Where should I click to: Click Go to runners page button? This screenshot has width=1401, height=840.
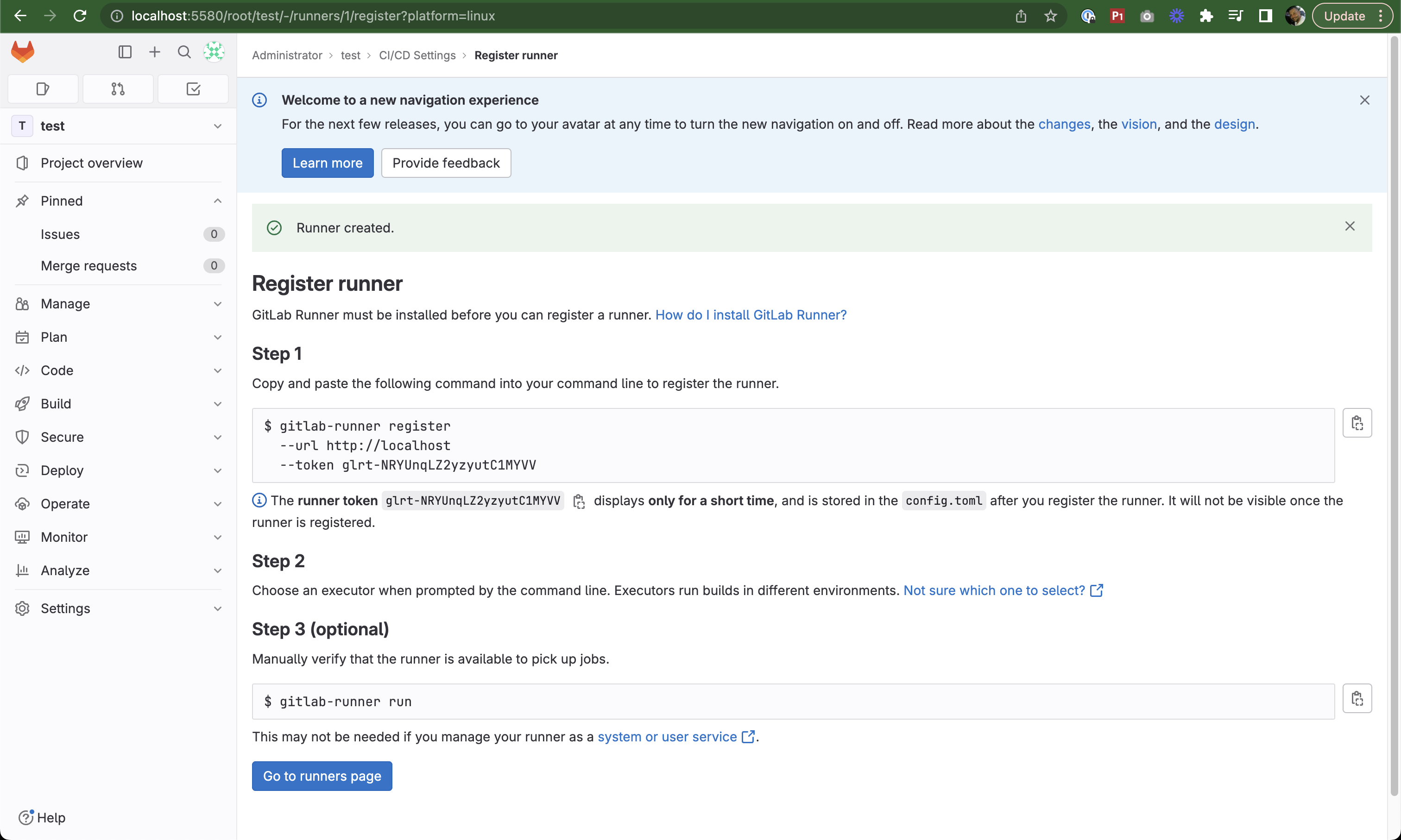[322, 776]
